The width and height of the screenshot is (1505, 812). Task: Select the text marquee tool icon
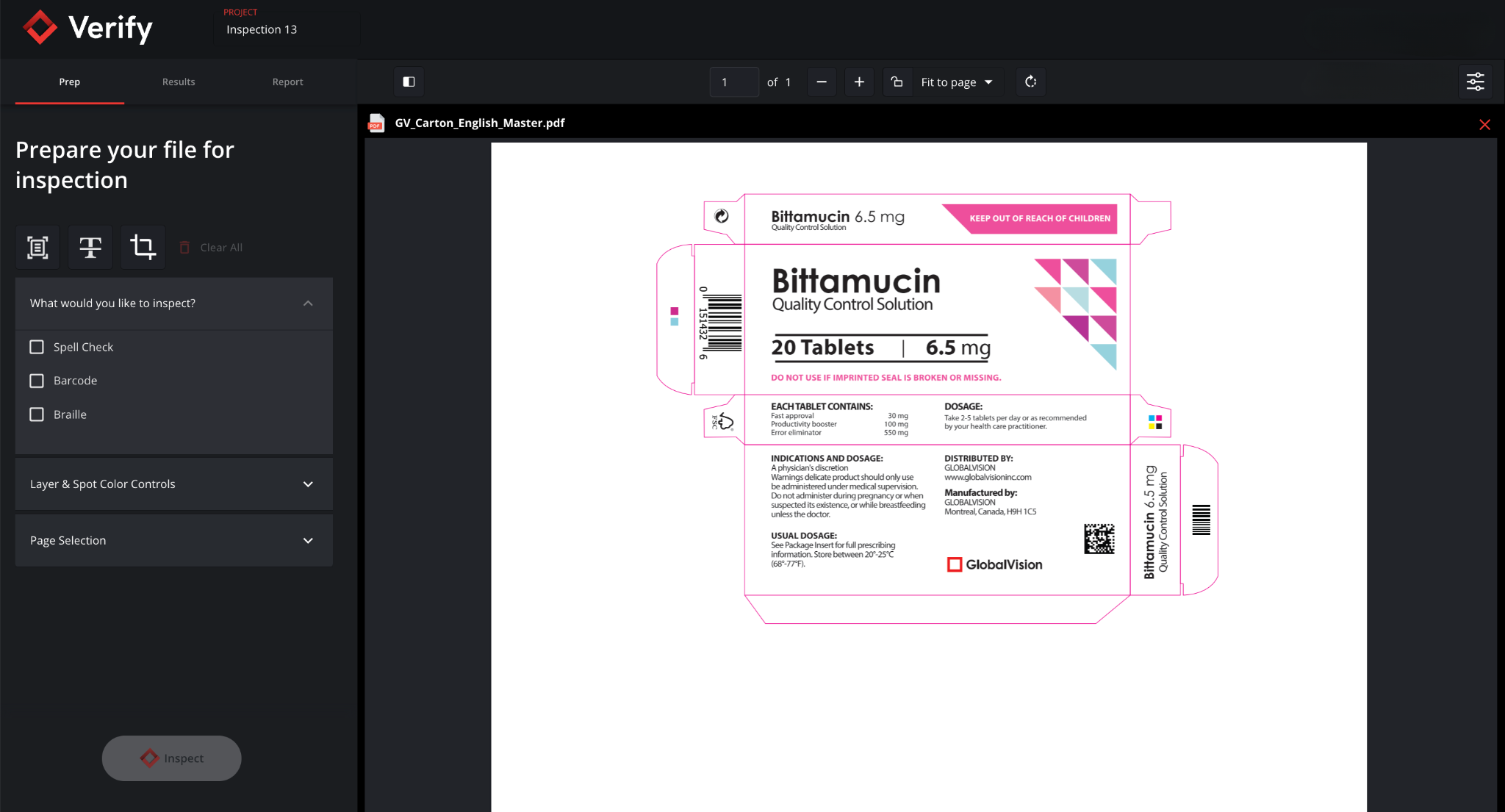coord(90,248)
